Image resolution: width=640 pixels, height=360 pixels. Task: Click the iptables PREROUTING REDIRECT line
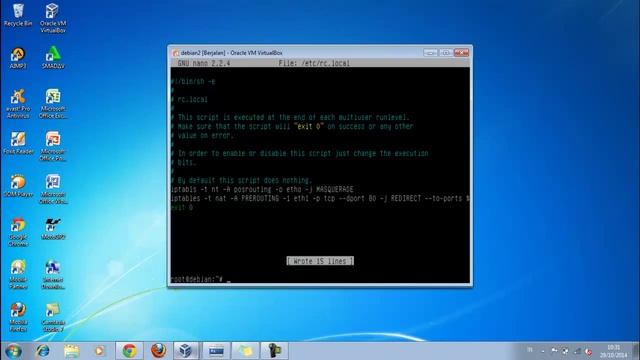320,198
